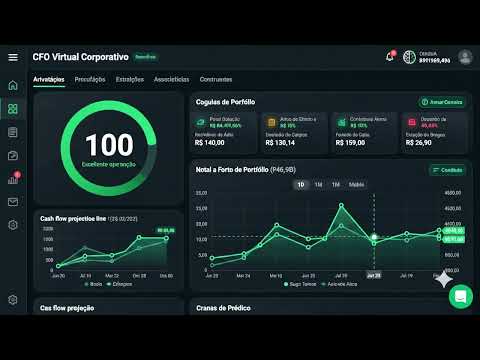Toggle the Sugo Tomos legend series
Image resolution: width=480 pixels, height=360 pixels.
pos(300,284)
